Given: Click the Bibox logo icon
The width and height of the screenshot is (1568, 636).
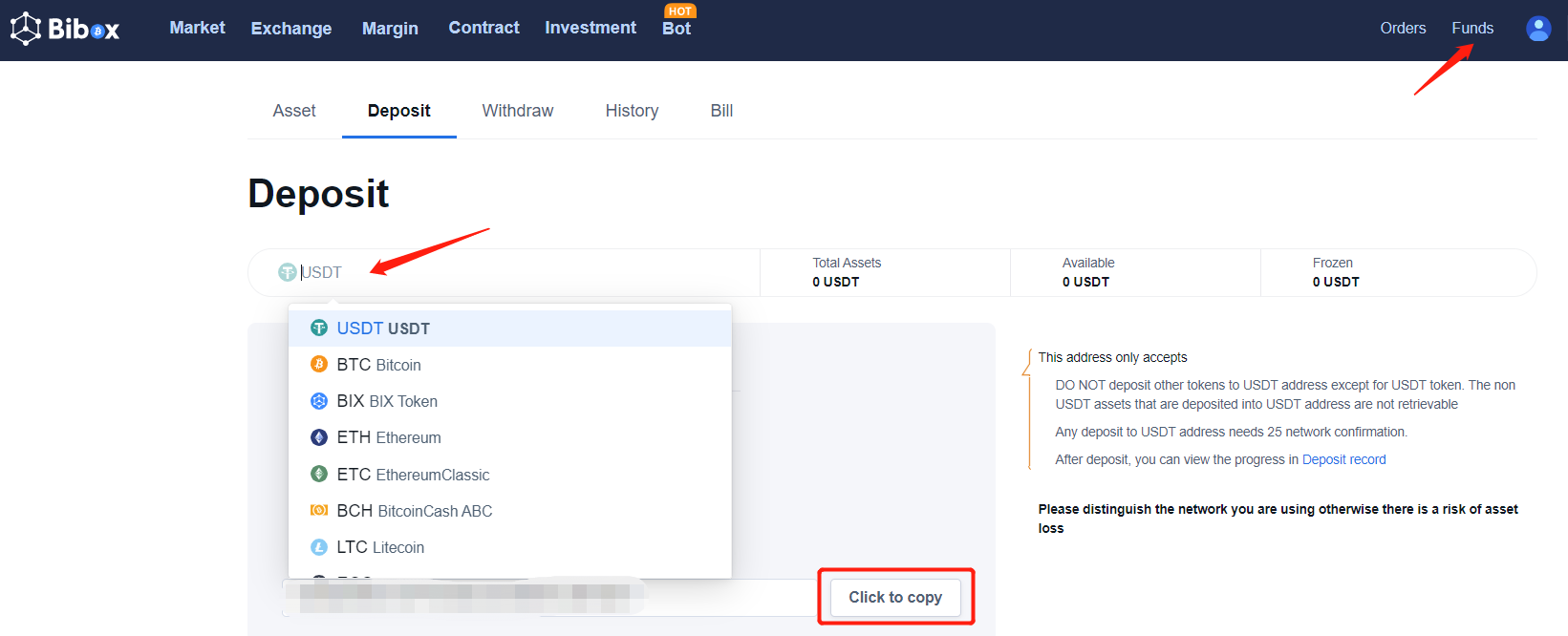Looking at the screenshot, I should click(x=26, y=29).
